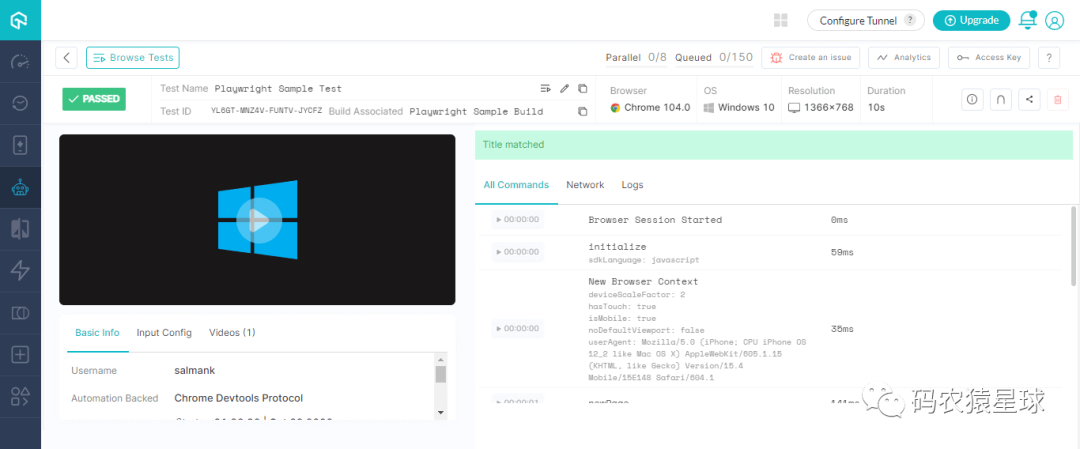The image size is (1080, 449).
Task: Click Playwright Sample Build name
Action: [476, 111]
